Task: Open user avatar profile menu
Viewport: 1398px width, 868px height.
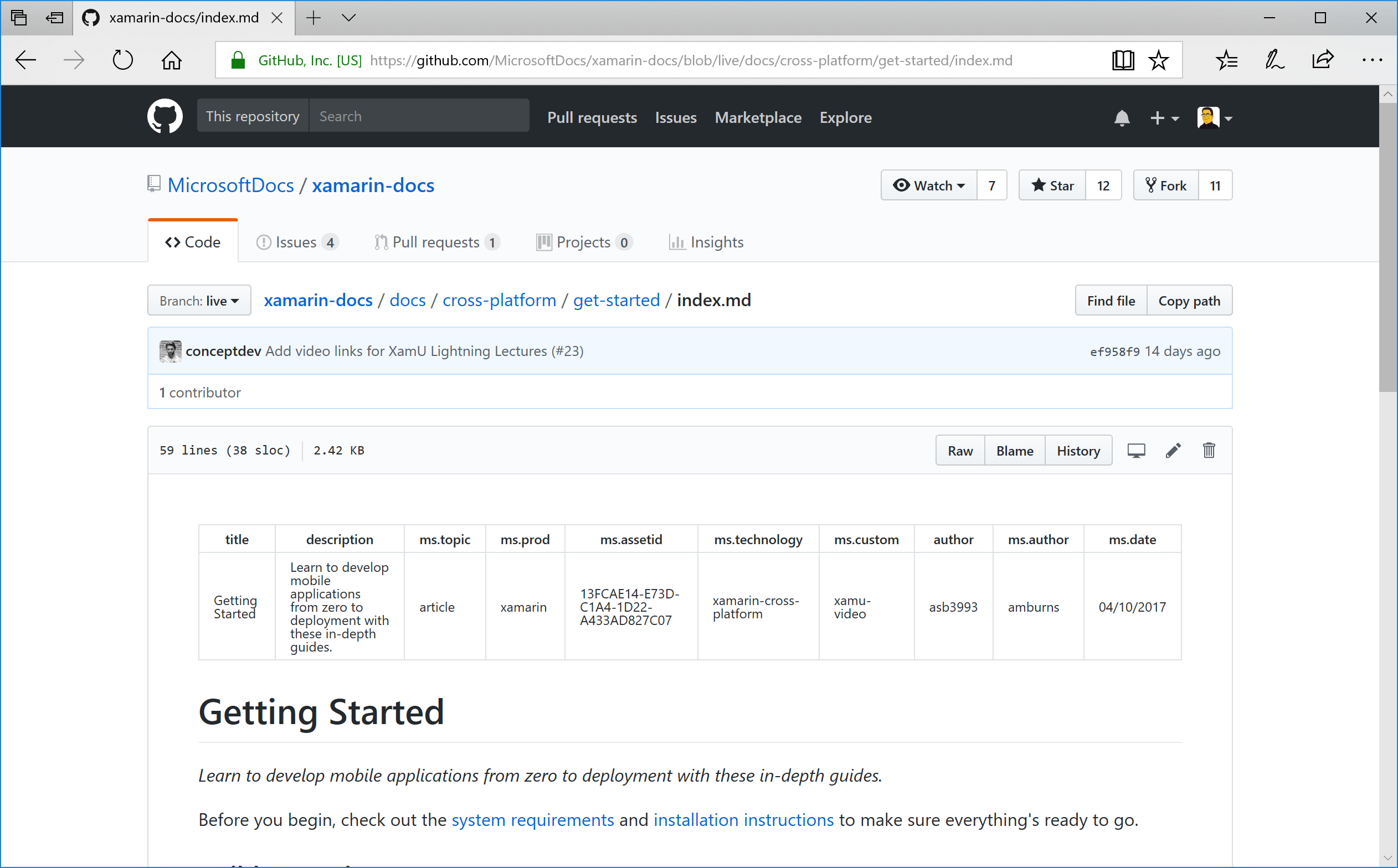Action: click(x=1214, y=118)
